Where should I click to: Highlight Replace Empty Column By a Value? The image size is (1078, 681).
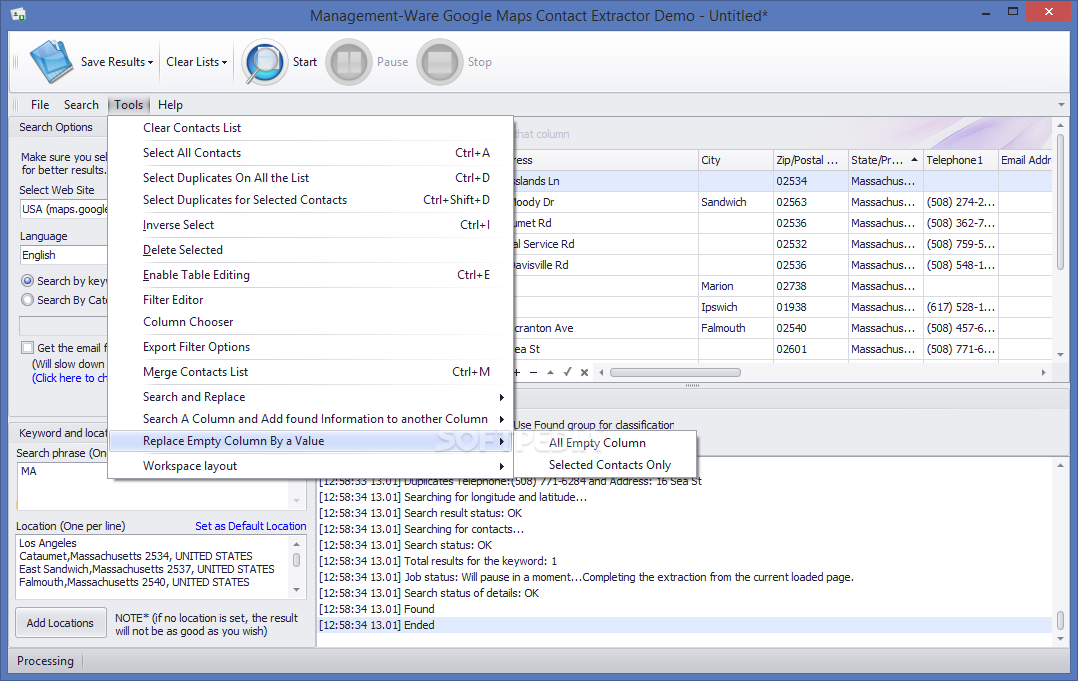(x=311, y=441)
